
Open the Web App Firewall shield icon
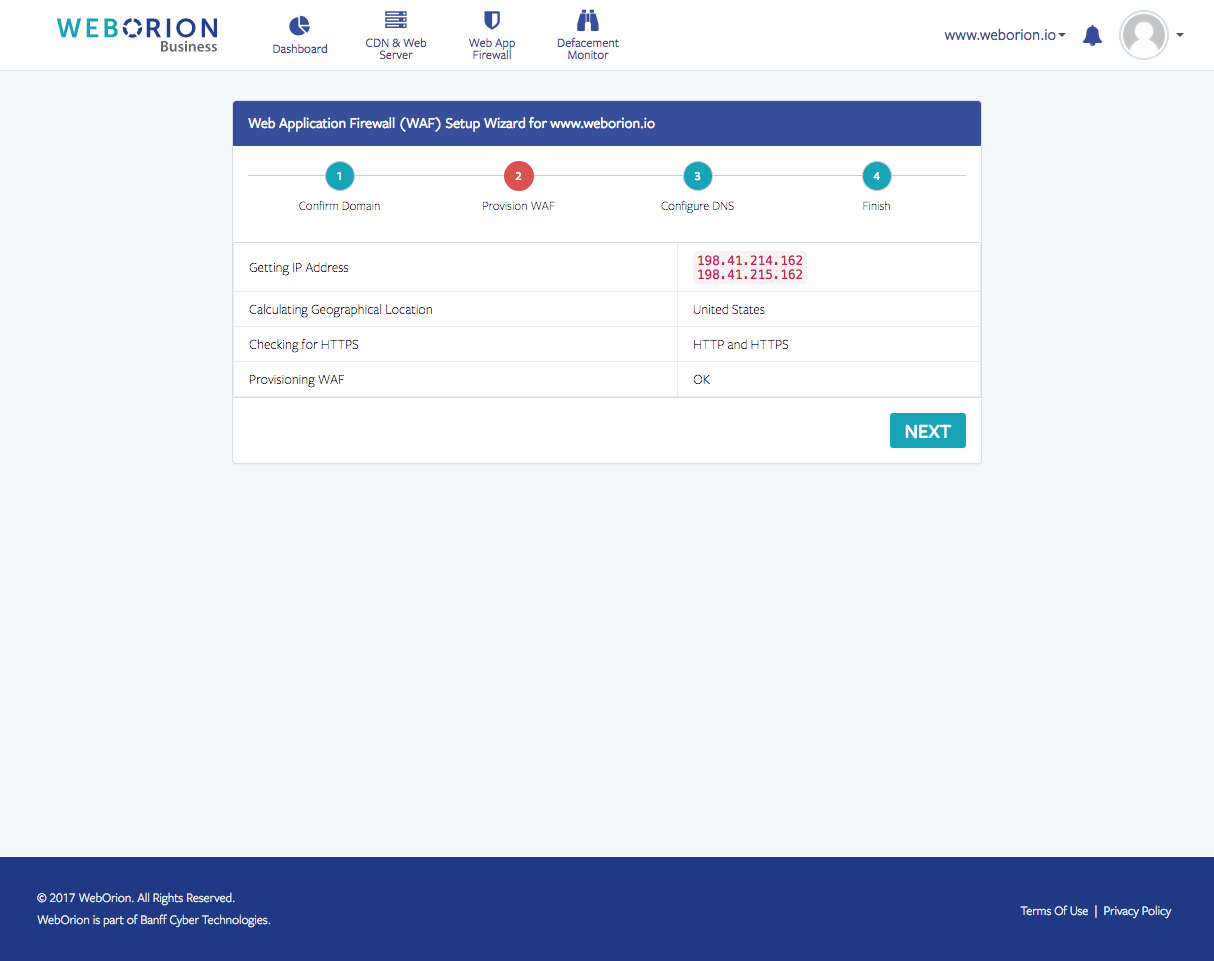pos(491,21)
